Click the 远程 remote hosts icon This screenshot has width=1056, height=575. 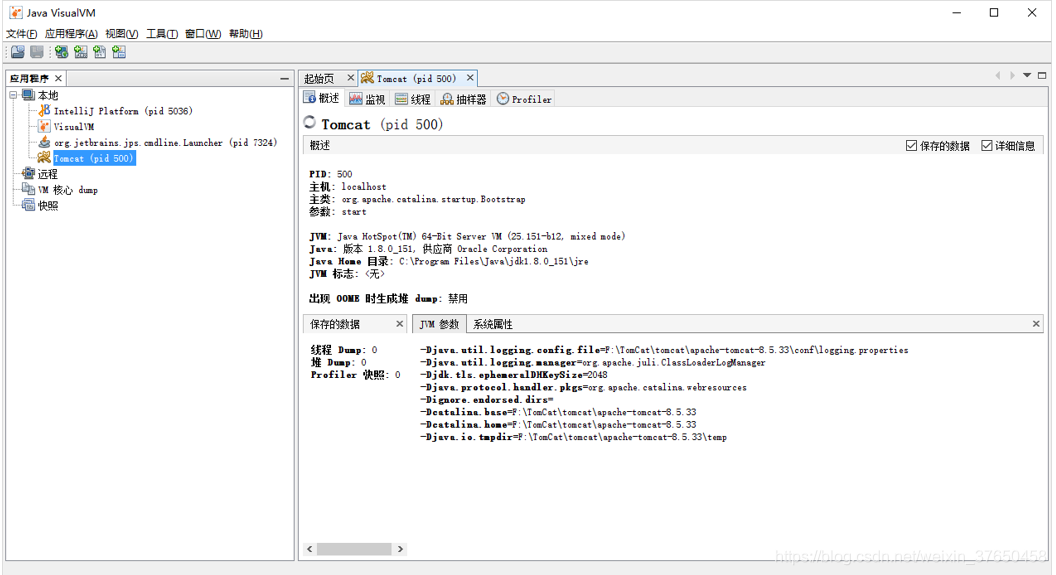(x=28, y=174)
